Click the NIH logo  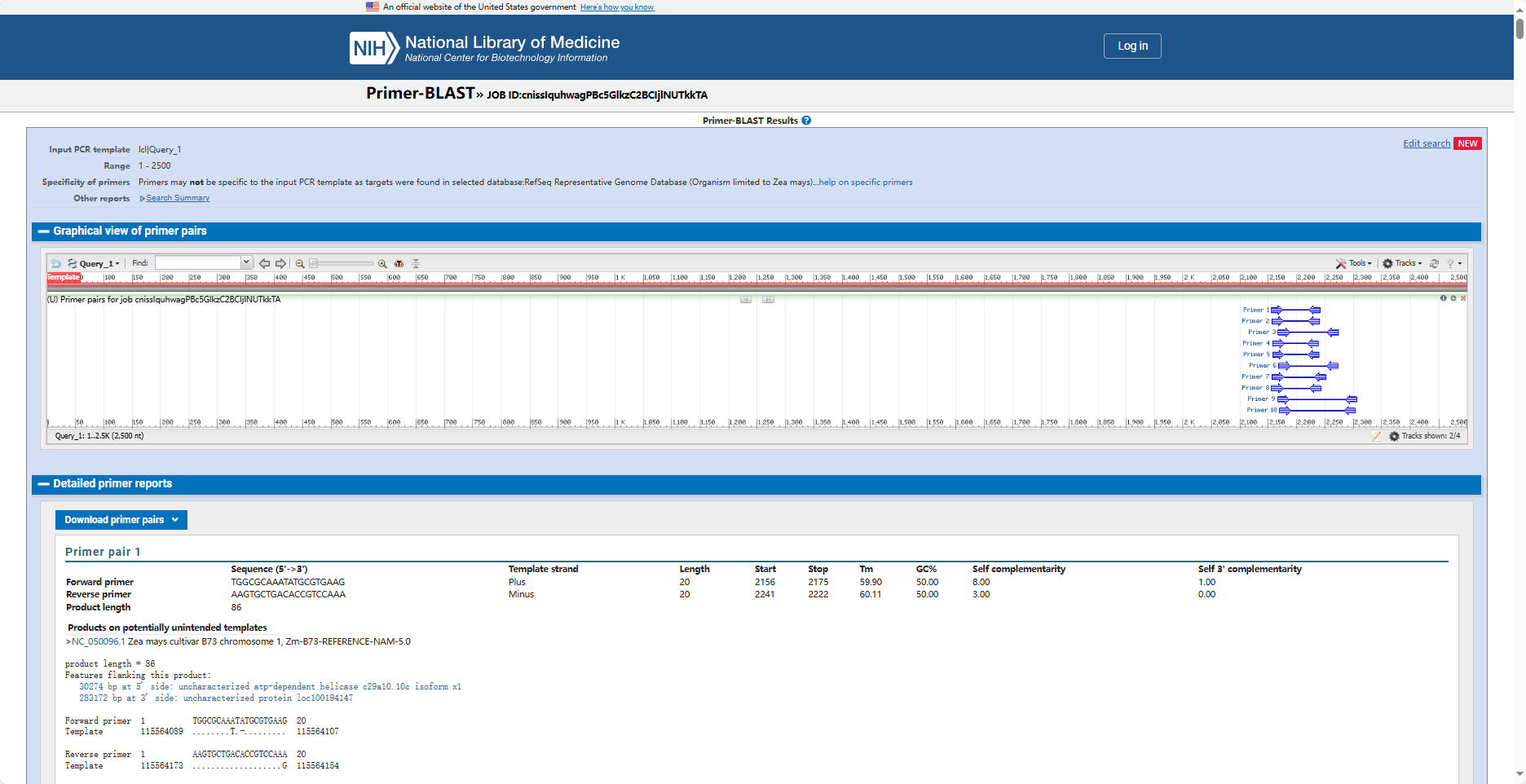point(374,48)
